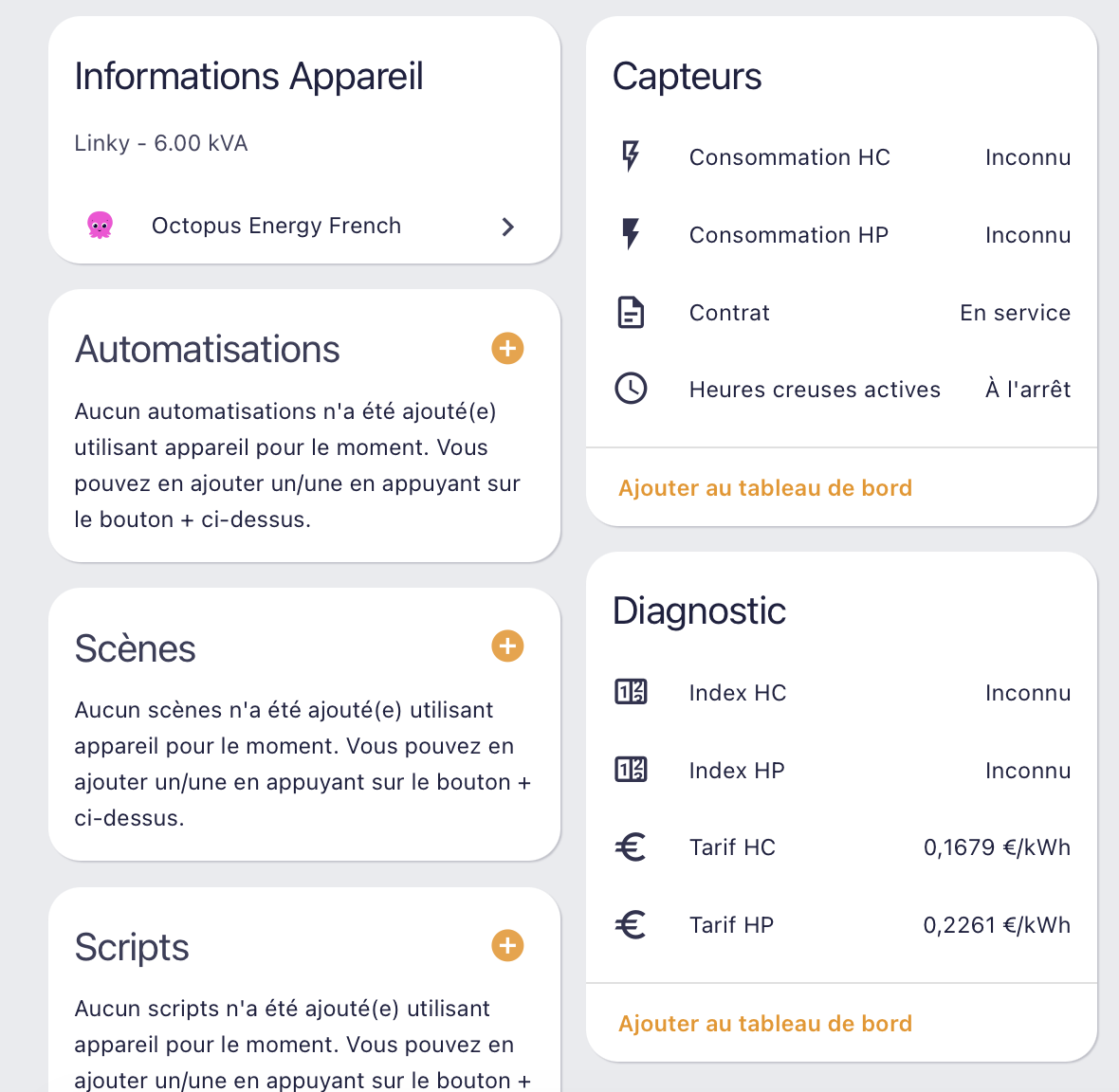Image resolution: width=1119 pixels, height=1092 pixels.
Task: Click the Consommation HP flash icon
Action: pos(631,234)
